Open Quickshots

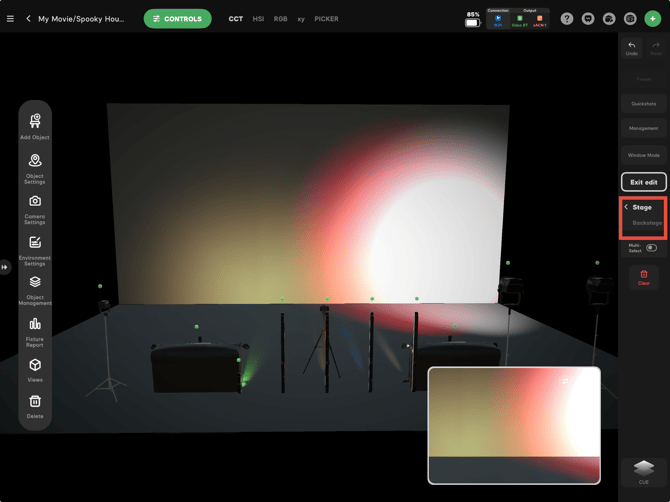tap(644, 104)
